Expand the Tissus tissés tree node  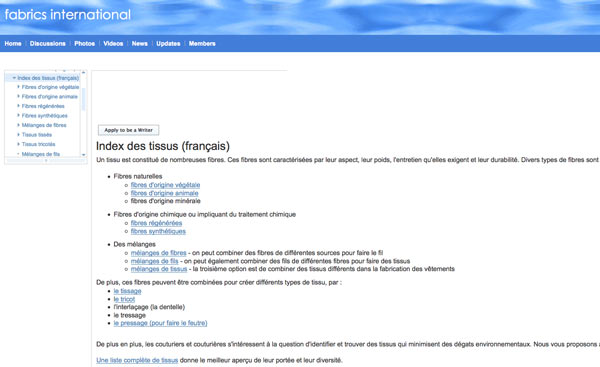pyautogui.click(x=18, y=135)
